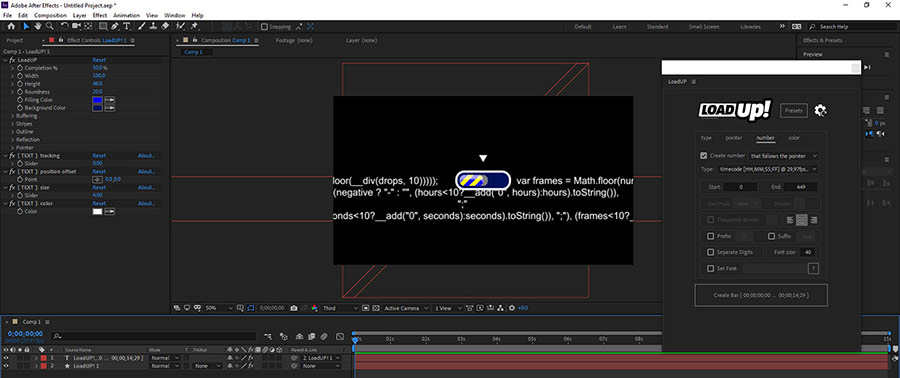
Task: Reset the LoadUP effect
Action: pos(99,60)
